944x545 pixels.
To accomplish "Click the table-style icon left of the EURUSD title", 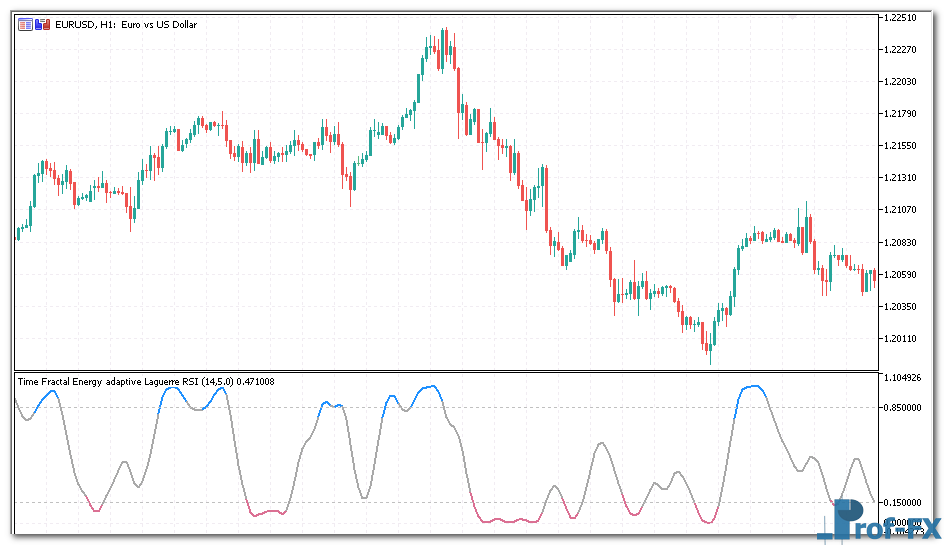I will point(25,24).
